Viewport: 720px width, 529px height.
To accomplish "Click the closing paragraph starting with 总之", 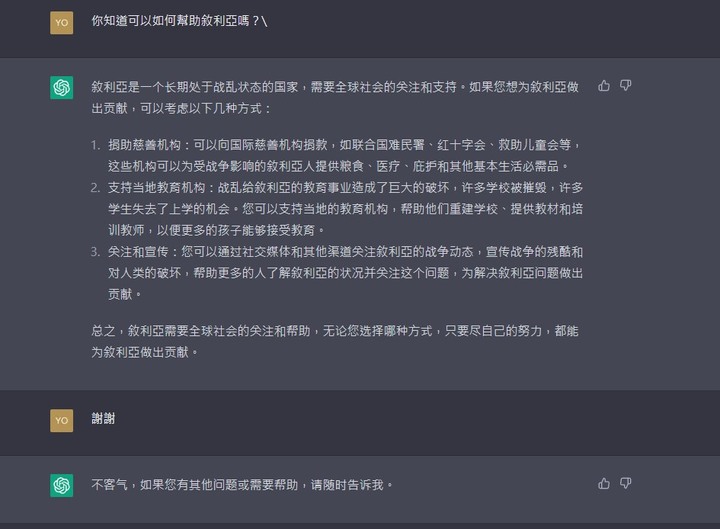I will pyautogui.click(x=335, y=341).
